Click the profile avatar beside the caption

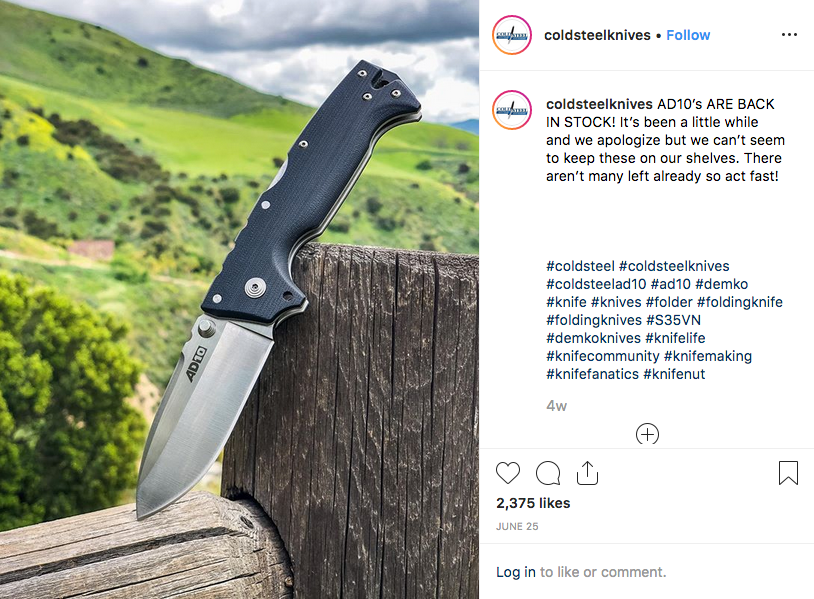click(x=512, y=110)
